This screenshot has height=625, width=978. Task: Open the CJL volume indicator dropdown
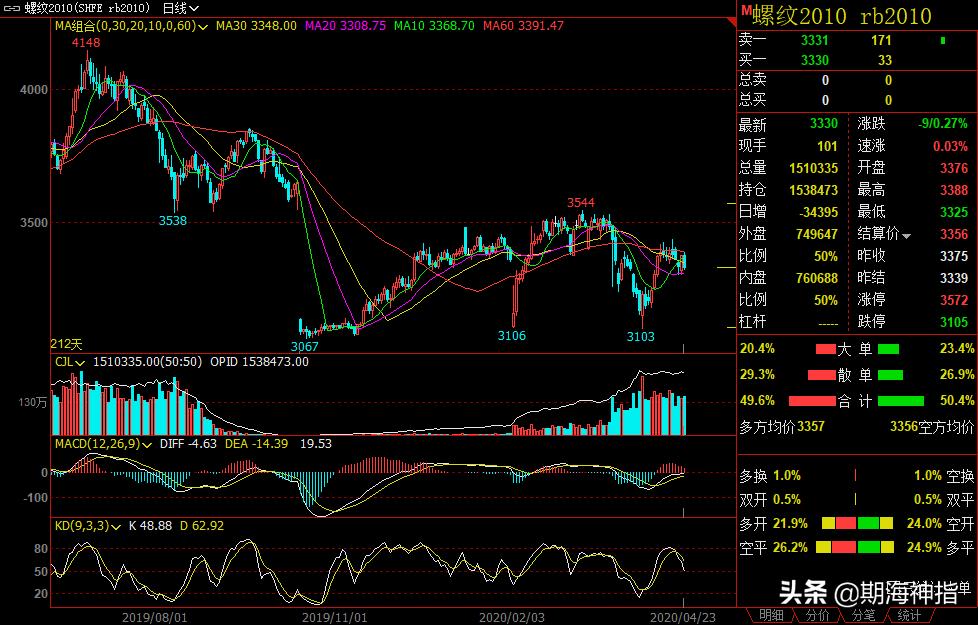tap(80, 362)
